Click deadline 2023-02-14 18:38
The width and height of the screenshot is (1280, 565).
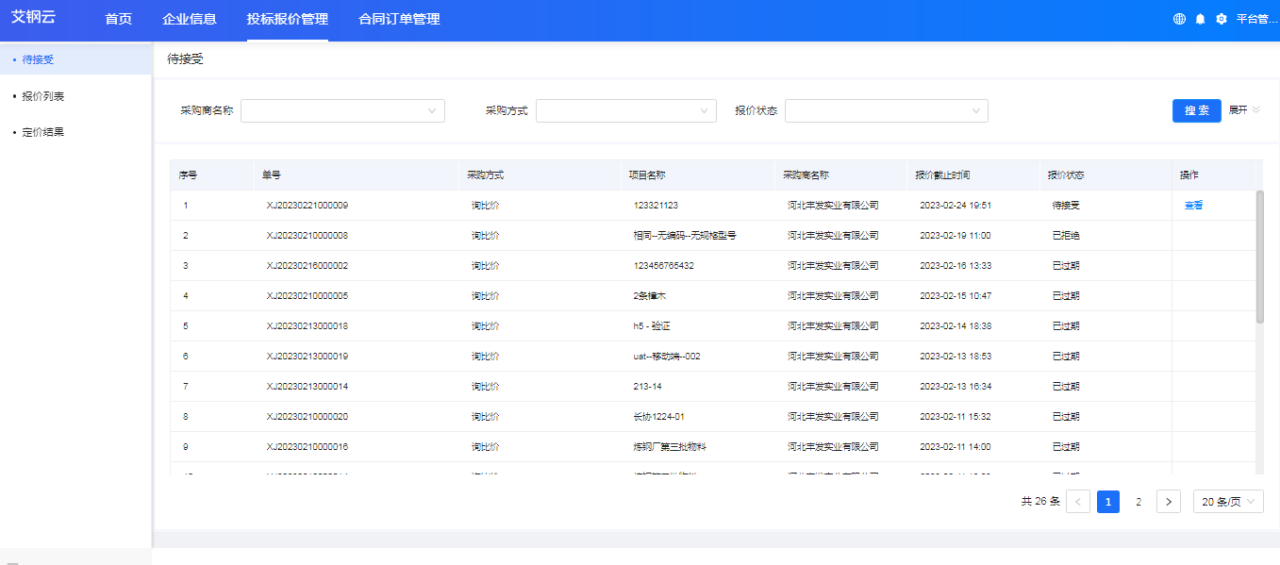955,326
